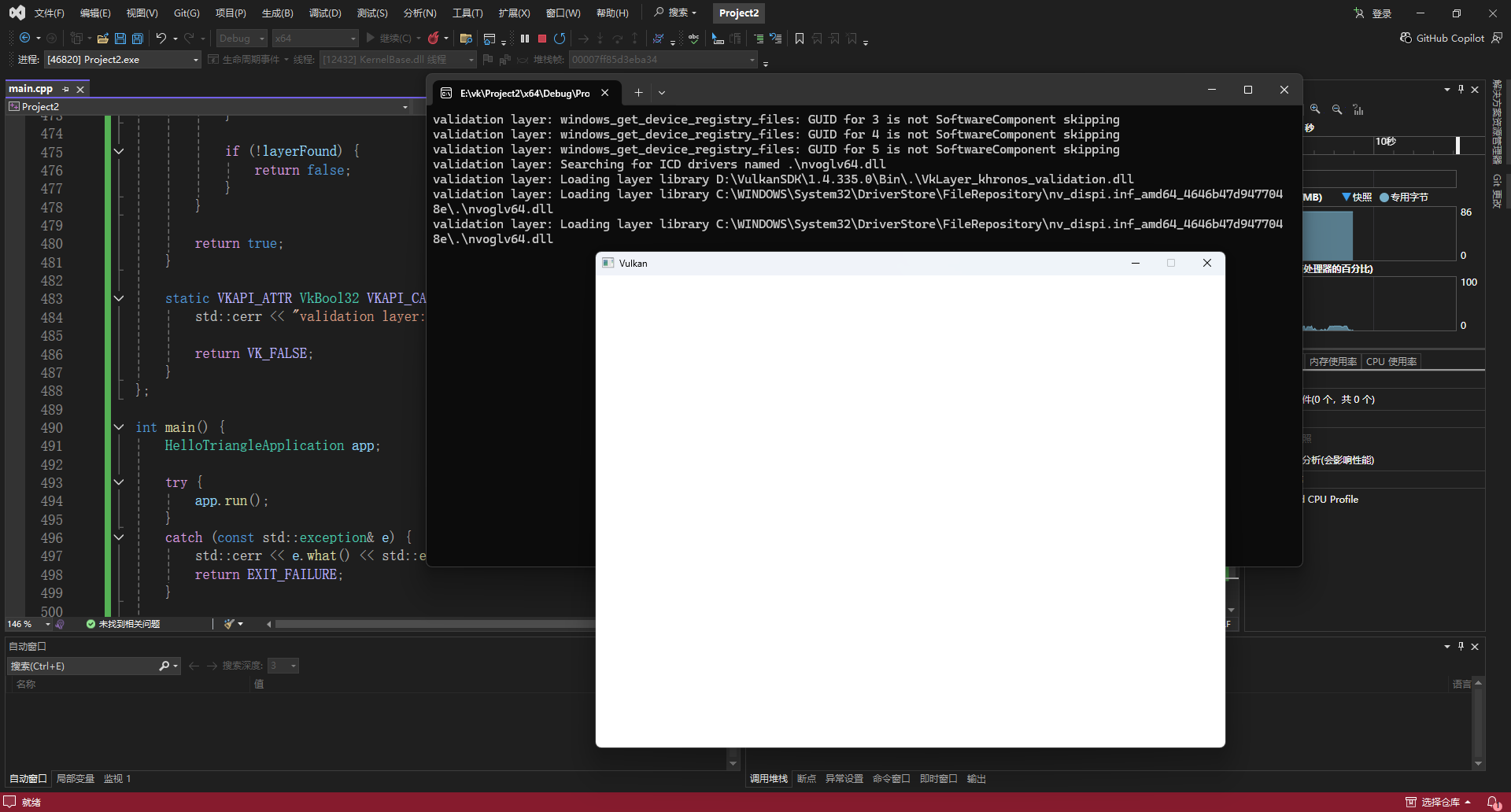Click the spell checker abc icon
This screenshot has width=1511, height=812.
(x=693, y=38)
